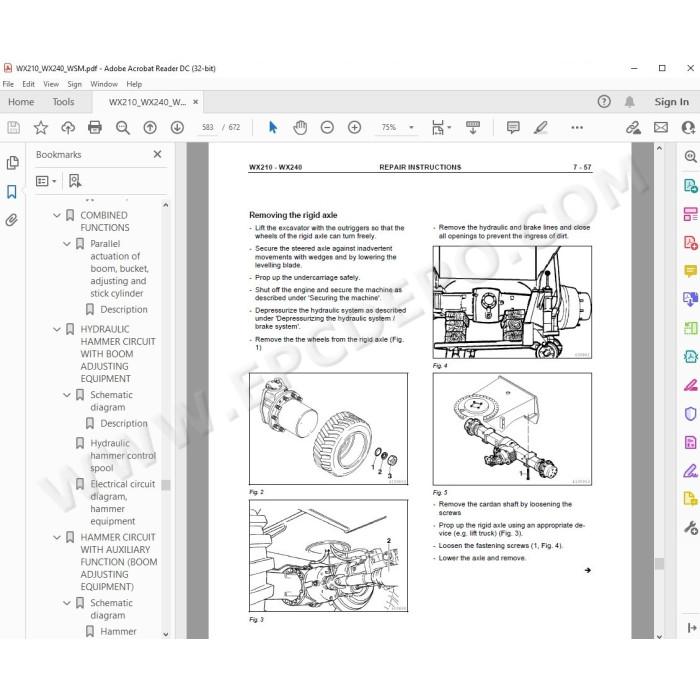Collapse HAMMER CIRCUIT WITH AUXILIARY FUNCTION bookmark
This screenshot has height=700, width=700.
click(57, 538)
